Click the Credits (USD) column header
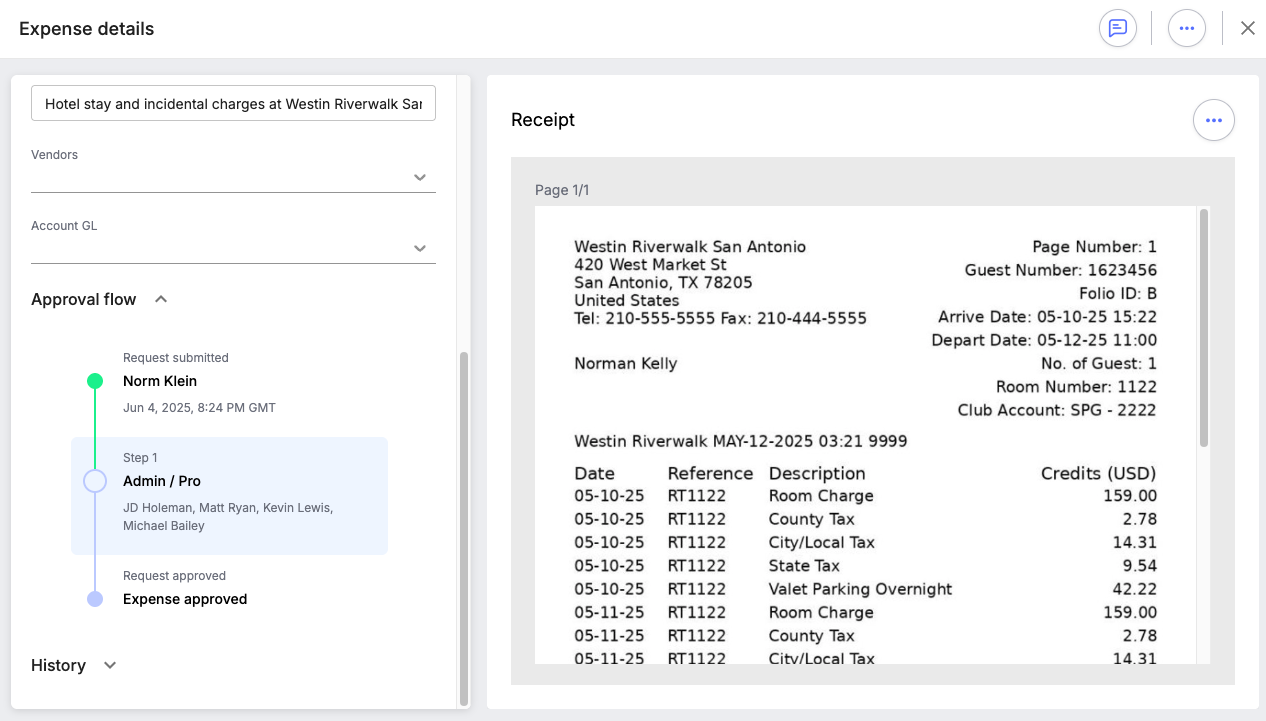The image size is (1266, 721). point(1099,474)
